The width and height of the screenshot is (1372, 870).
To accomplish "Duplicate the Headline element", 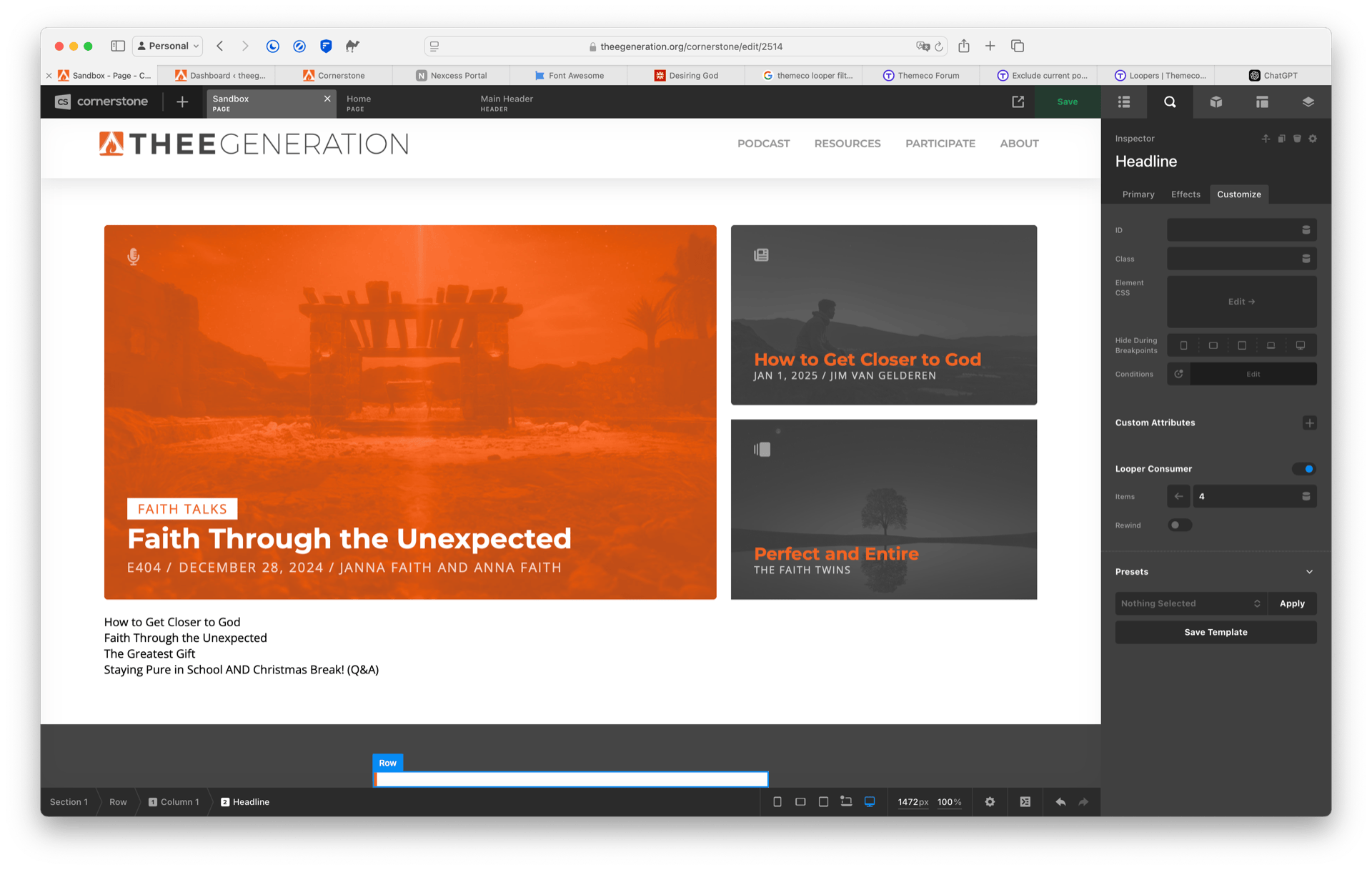I will tap(1281, 139).
